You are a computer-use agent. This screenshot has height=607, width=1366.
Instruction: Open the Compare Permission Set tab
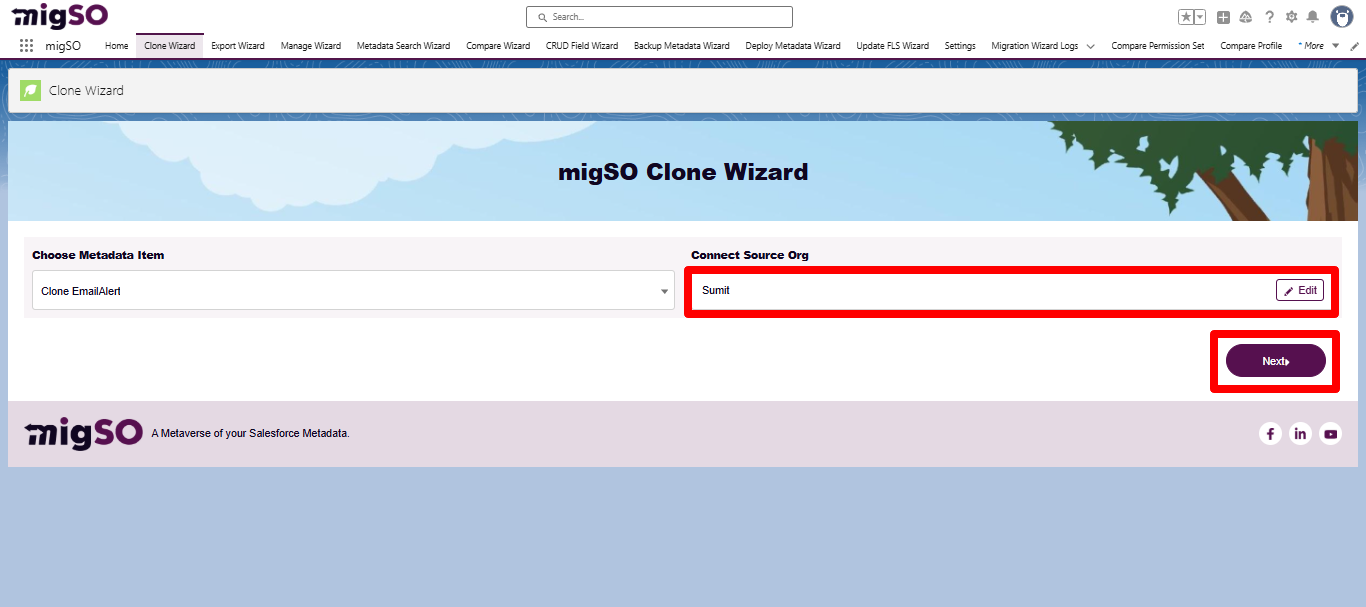(x=1158, y=46)
